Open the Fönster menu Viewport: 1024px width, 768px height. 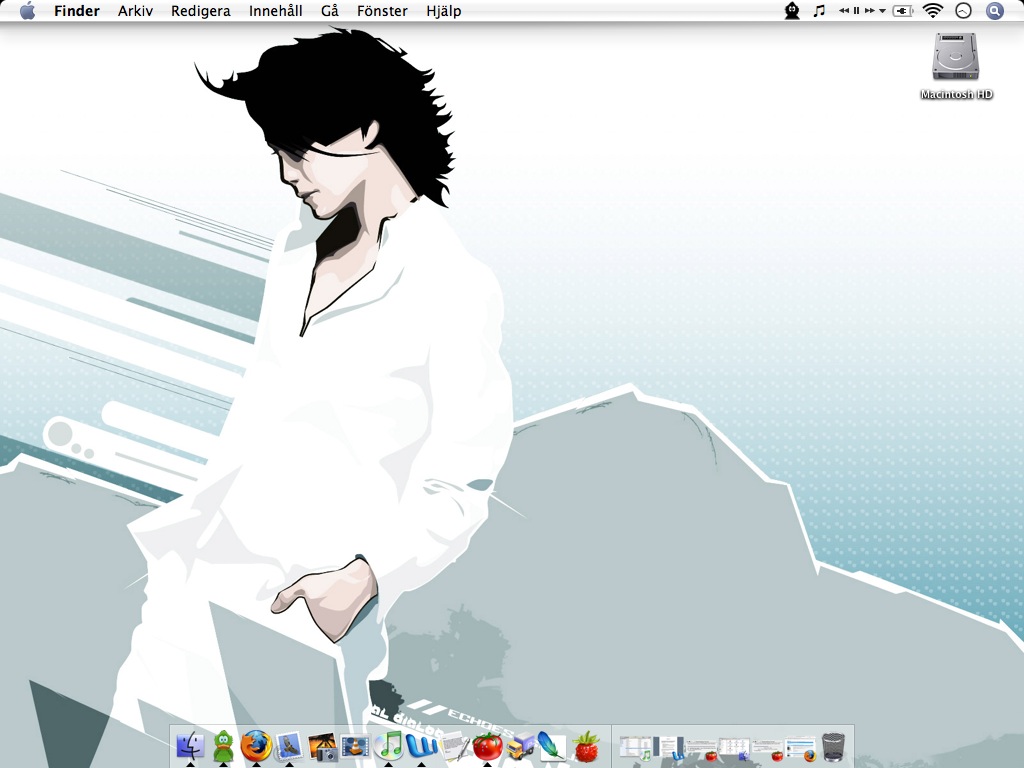[x=382, y=11]
